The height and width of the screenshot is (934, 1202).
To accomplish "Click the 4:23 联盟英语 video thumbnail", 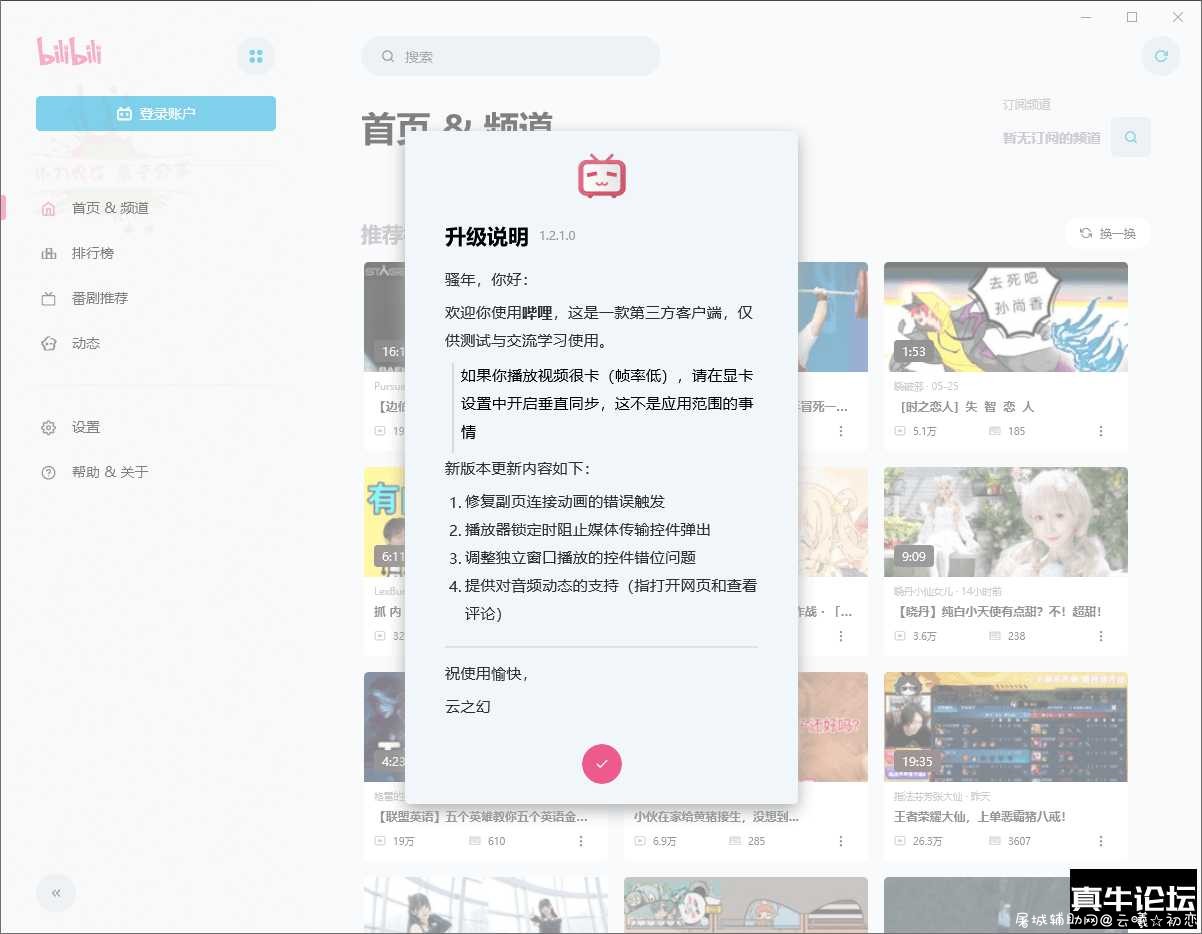I will tap(384, 727).
